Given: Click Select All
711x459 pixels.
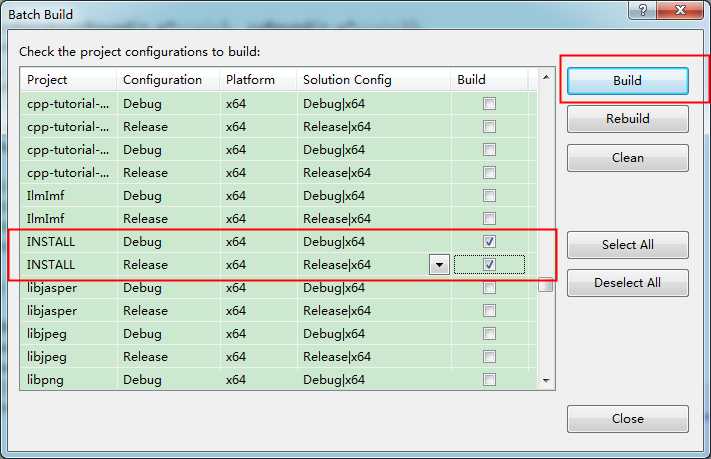Looking at the screenshot, I should (x=628, y=245).
